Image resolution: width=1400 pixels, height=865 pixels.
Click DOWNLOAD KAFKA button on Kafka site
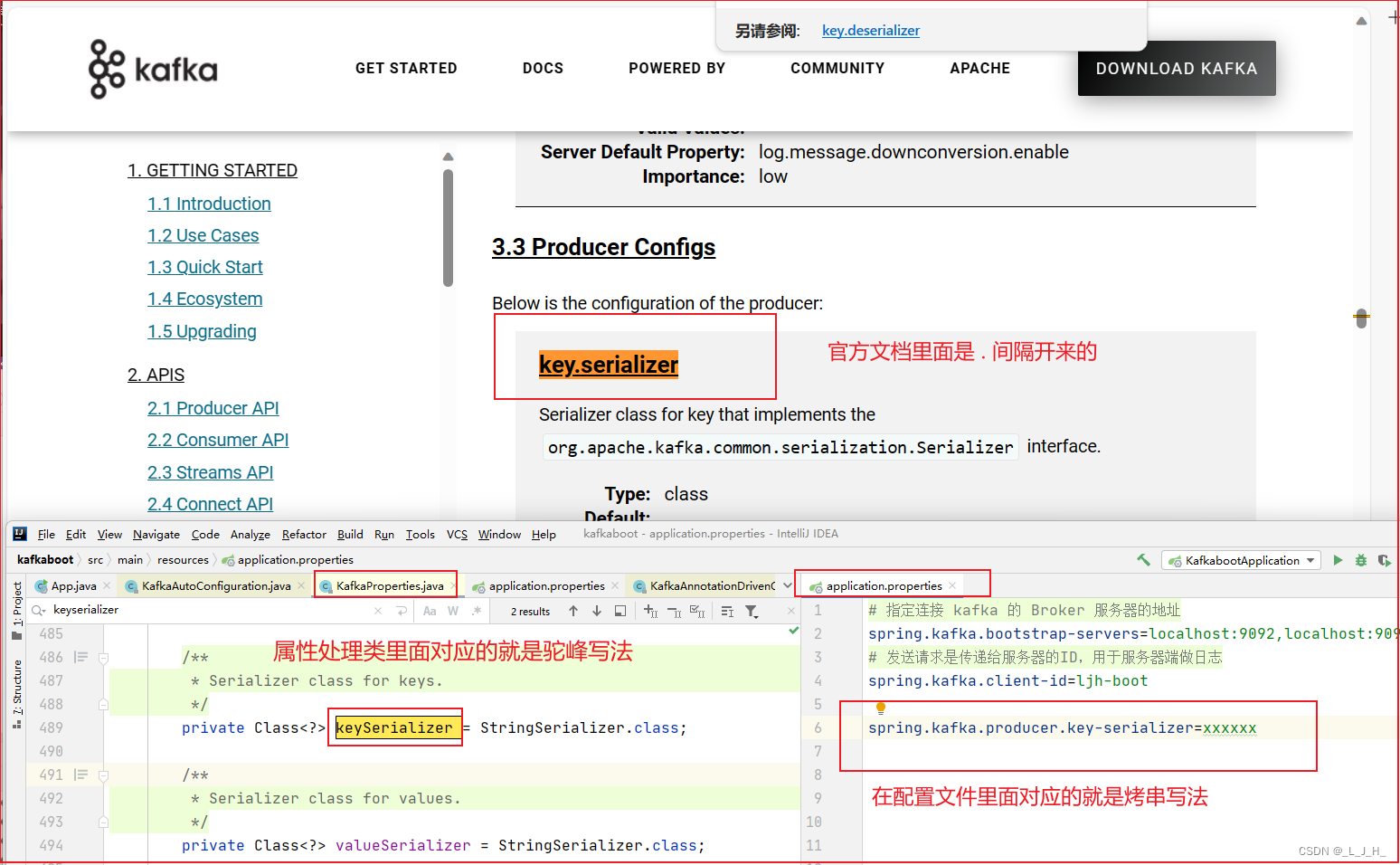coord(1177,68)
